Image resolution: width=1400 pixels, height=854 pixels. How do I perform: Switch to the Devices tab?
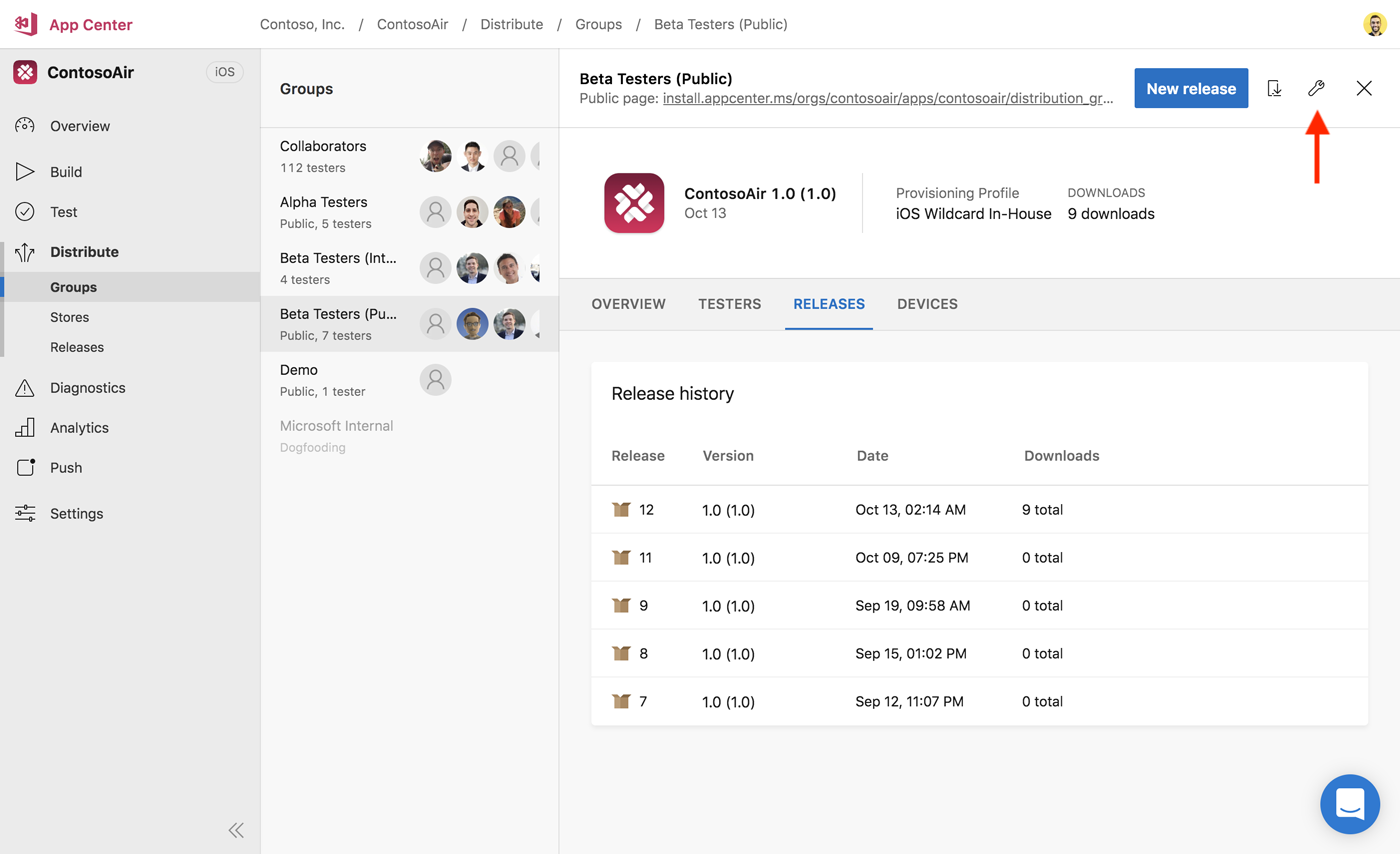click(x=927, y=304)
